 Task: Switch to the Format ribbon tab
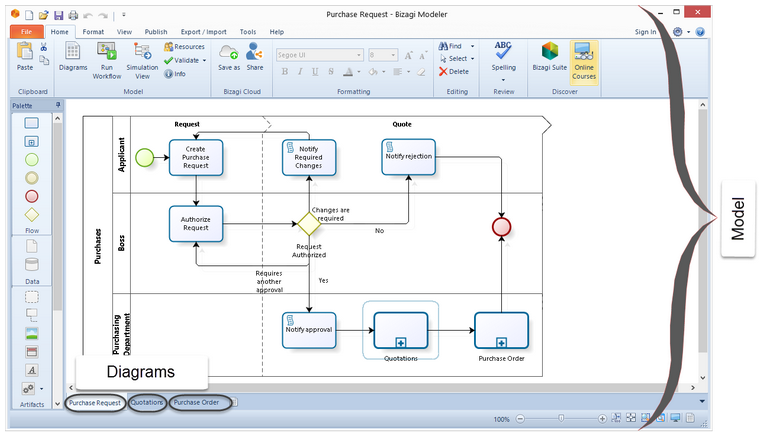point(93,31)
